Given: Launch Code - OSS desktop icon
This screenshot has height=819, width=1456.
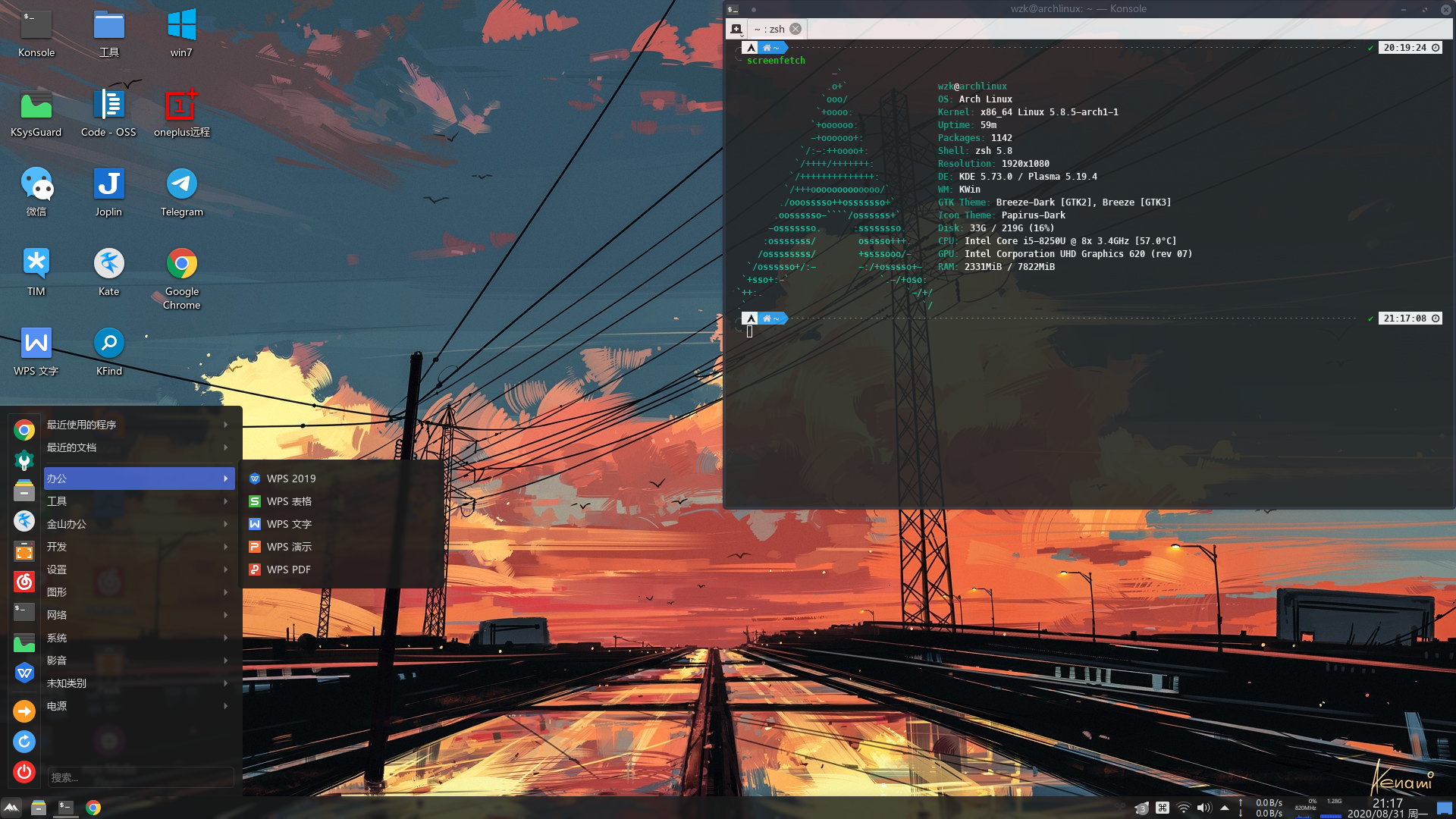Looking at the screenshot, I should [x=108, y=113].
